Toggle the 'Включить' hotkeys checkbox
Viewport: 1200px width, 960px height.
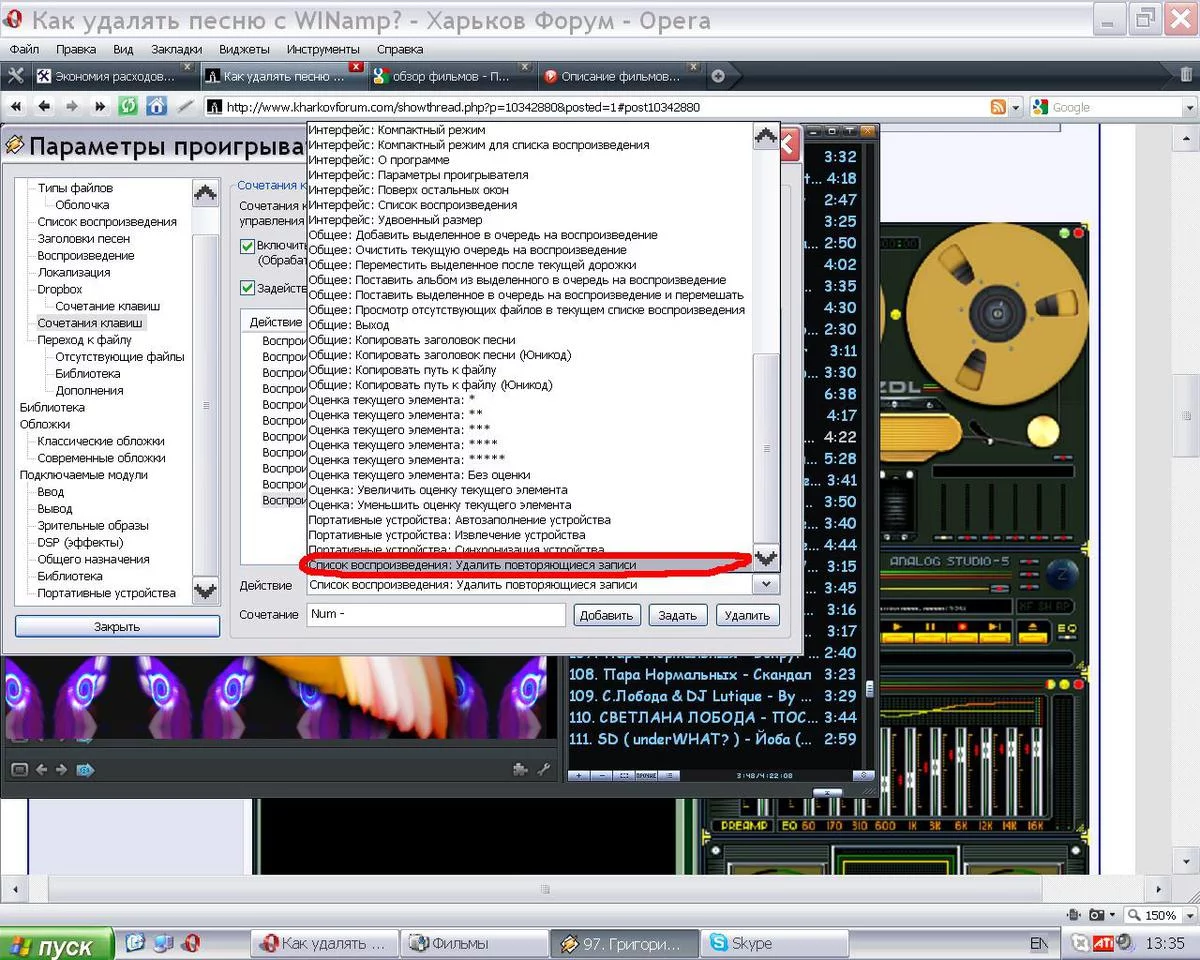coord(247,246)
